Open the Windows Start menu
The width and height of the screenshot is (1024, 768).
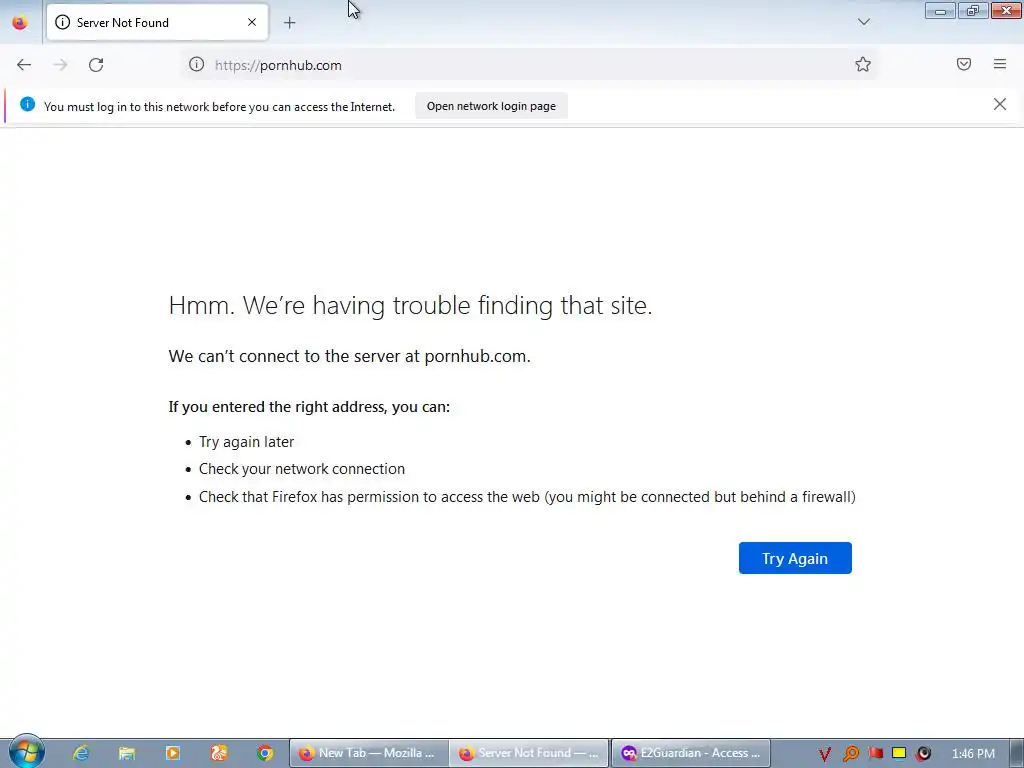point(25,752)
